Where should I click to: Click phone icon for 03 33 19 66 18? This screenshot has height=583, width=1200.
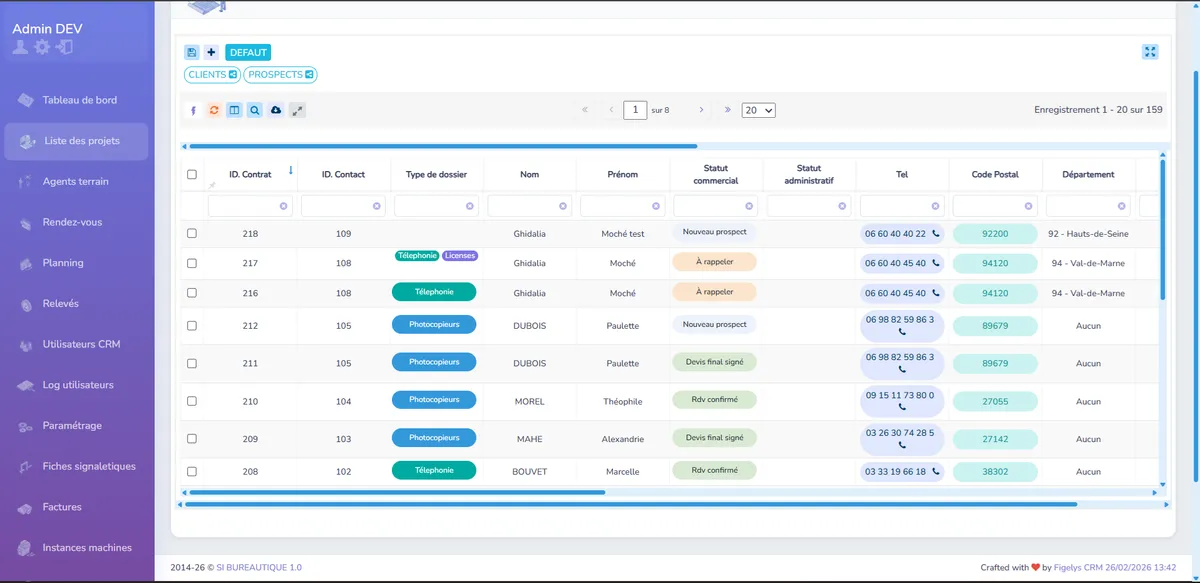tap(936, 472)
